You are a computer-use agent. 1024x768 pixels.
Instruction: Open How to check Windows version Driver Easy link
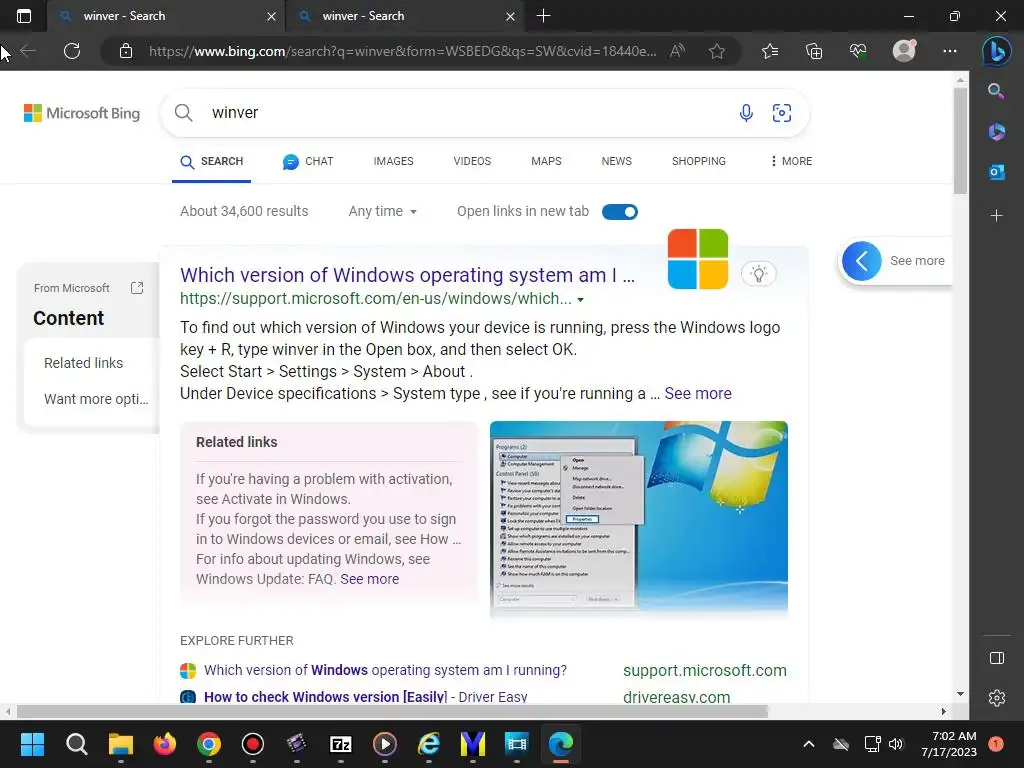[x=366, y=696]
